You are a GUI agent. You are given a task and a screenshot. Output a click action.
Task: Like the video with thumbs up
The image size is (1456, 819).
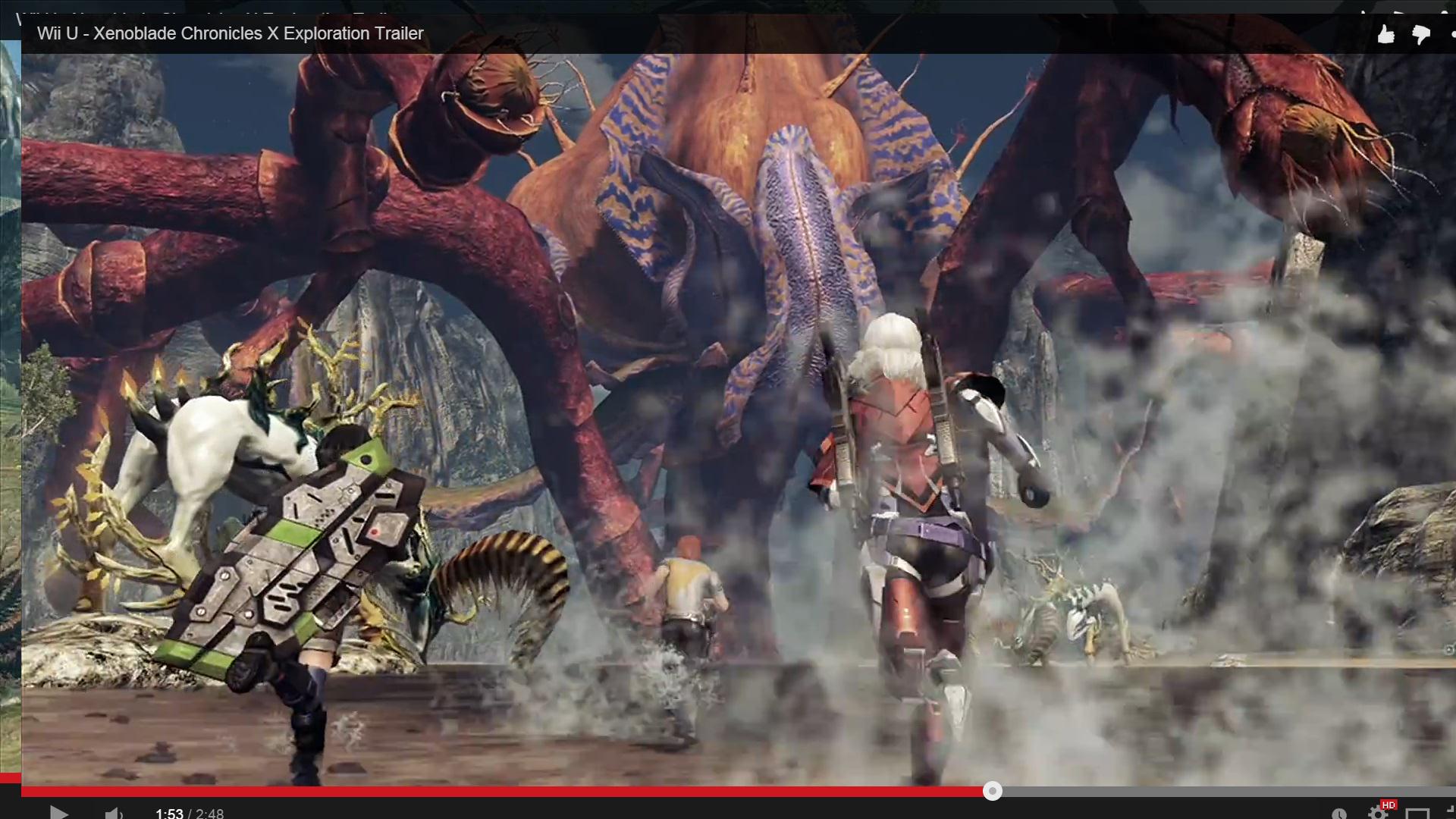point(1385,34)
